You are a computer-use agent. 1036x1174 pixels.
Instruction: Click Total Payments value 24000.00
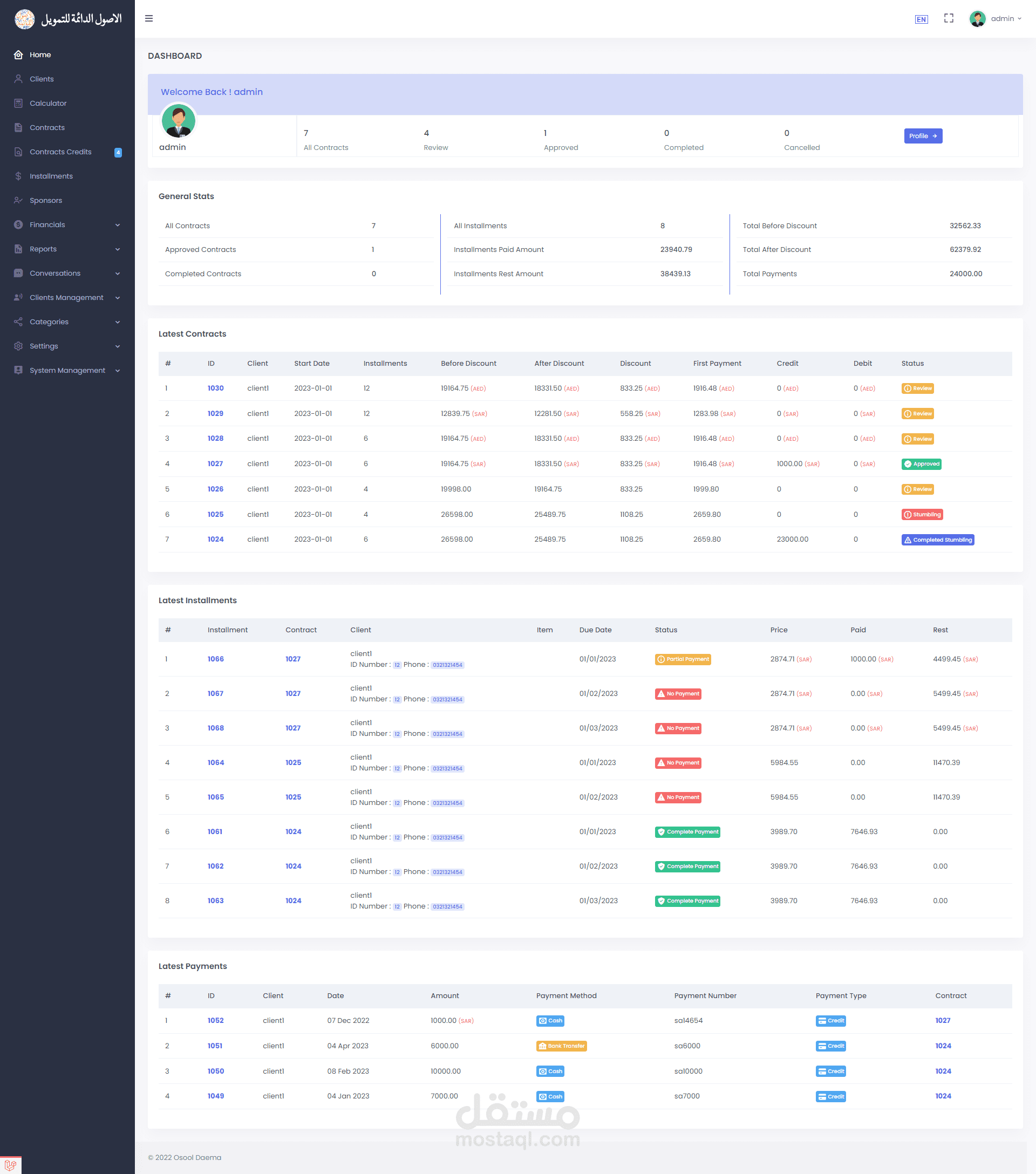965,274
